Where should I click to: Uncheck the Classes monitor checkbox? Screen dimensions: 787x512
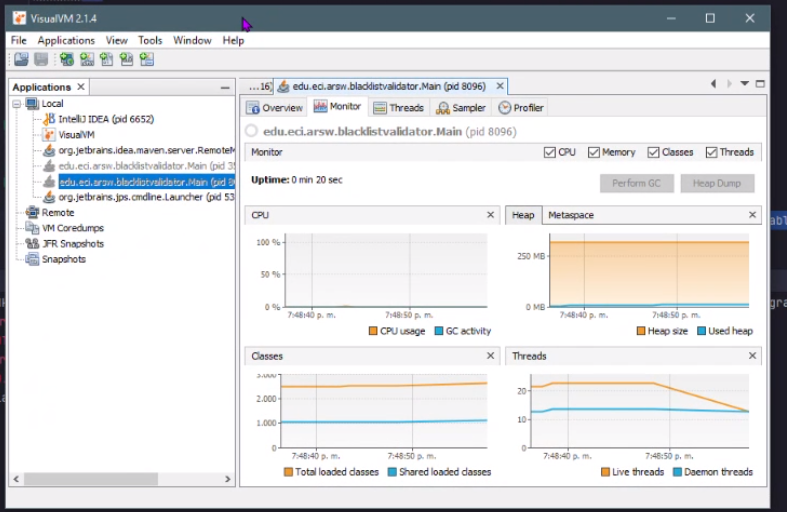click(x=653, y=152)
